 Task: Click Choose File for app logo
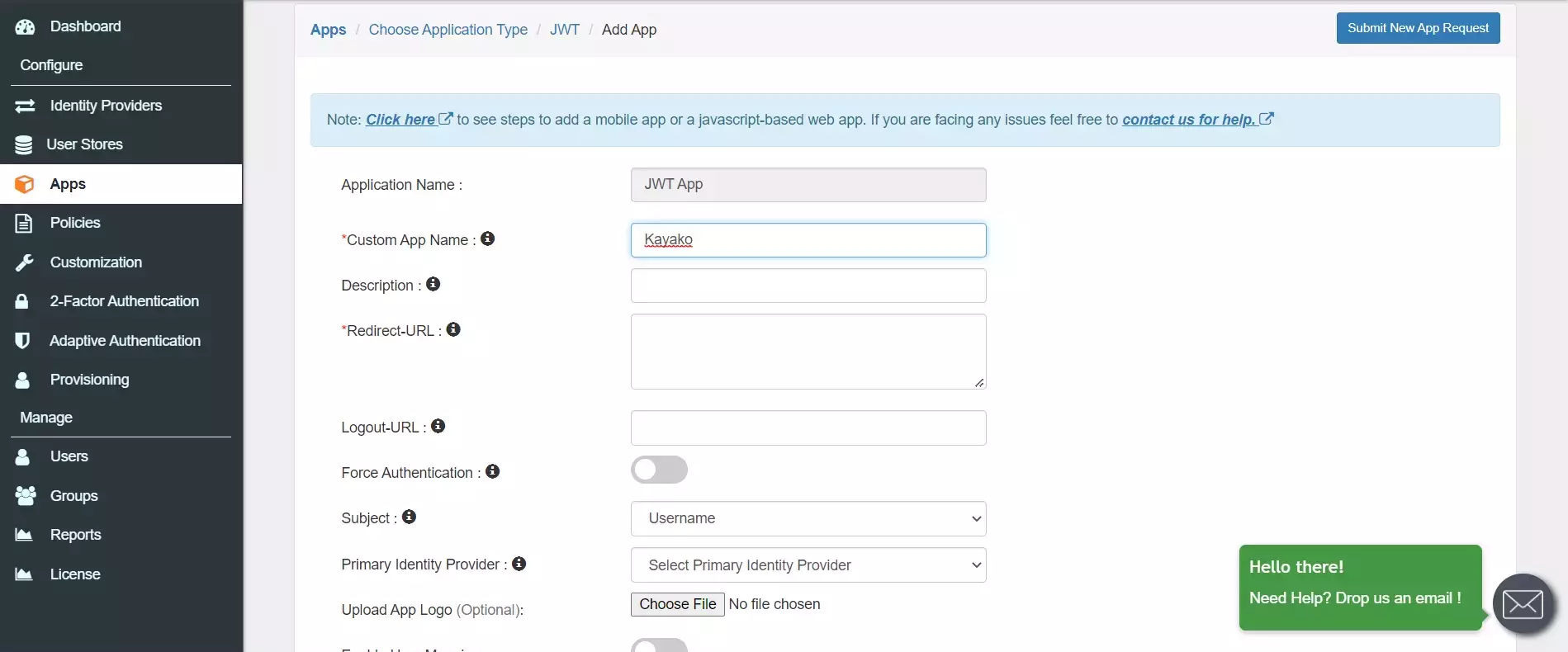[x=677, y=604]
